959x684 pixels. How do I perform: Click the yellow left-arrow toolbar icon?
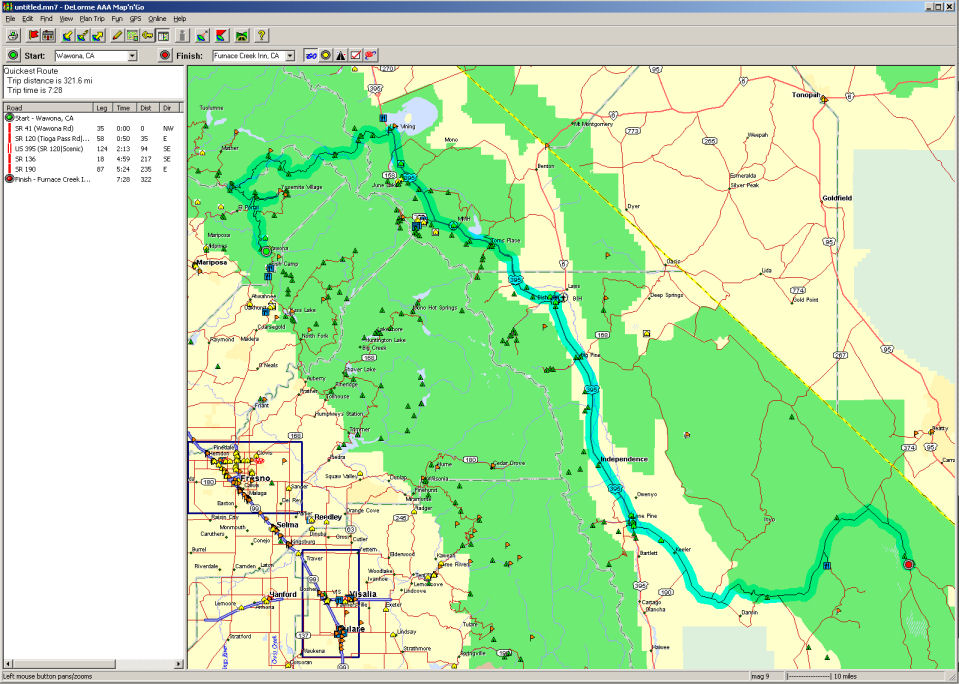click(x=147, y=35)
